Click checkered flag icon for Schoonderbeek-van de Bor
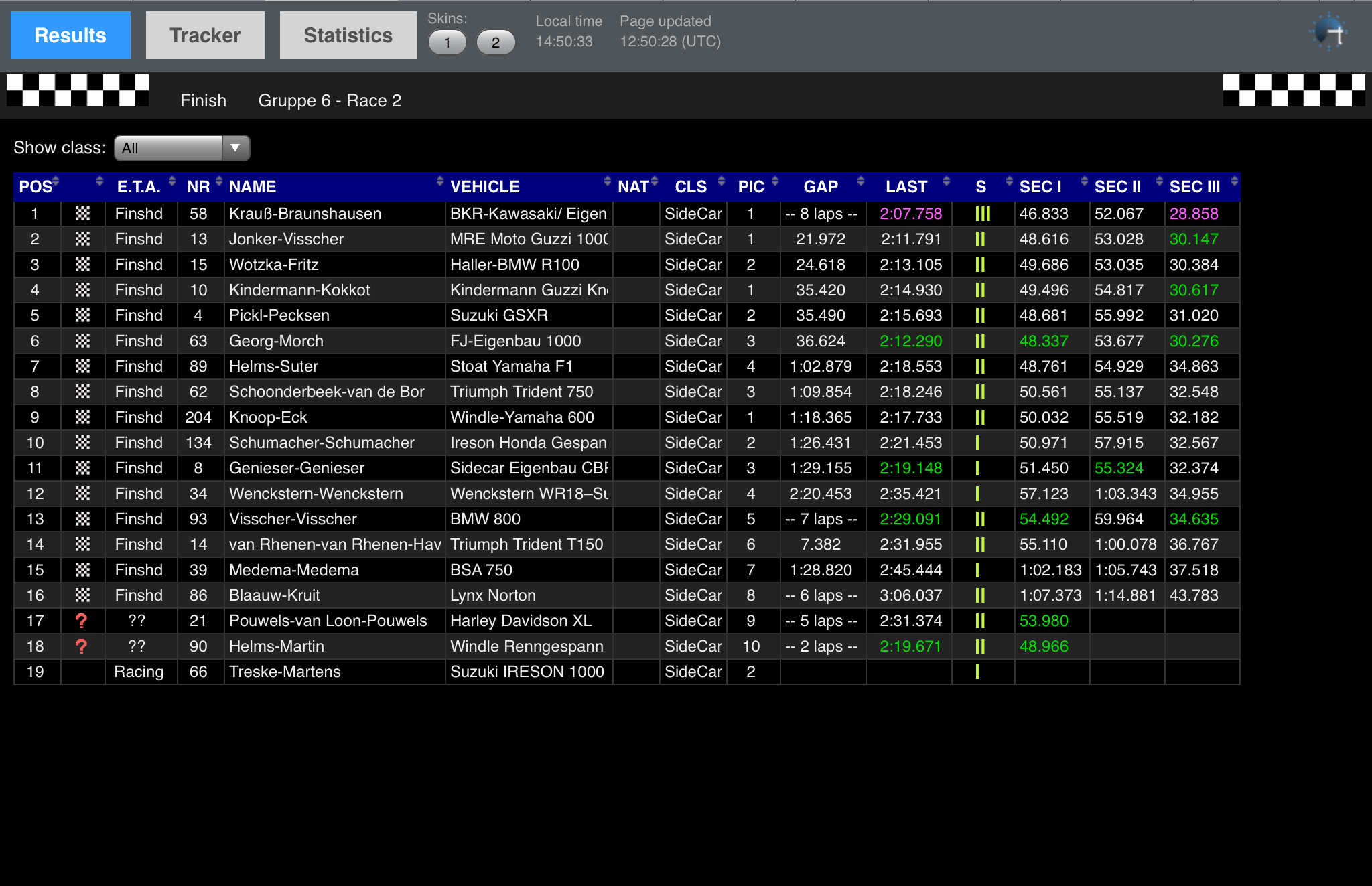Viewport: 1372px width, 886px height. coord(82,392)
